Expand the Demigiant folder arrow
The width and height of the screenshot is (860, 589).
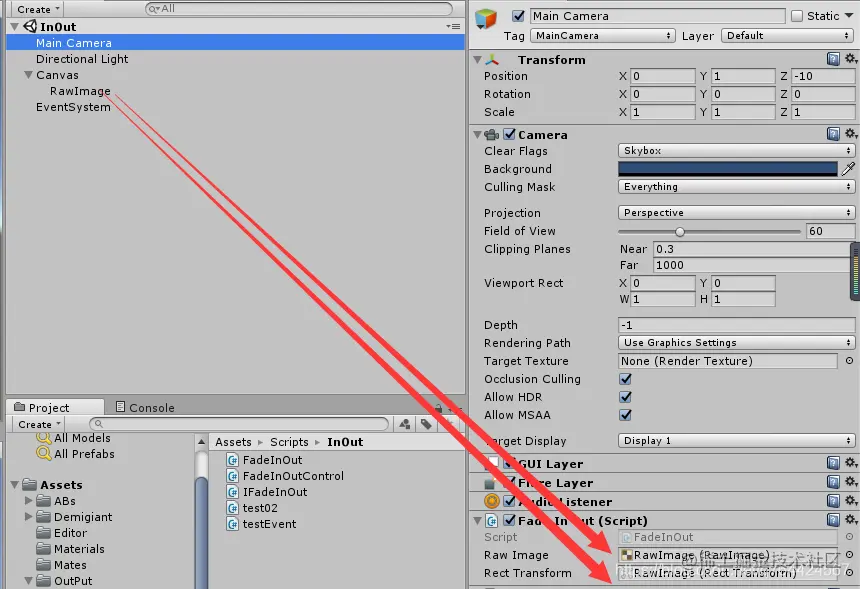click(29, 517)
